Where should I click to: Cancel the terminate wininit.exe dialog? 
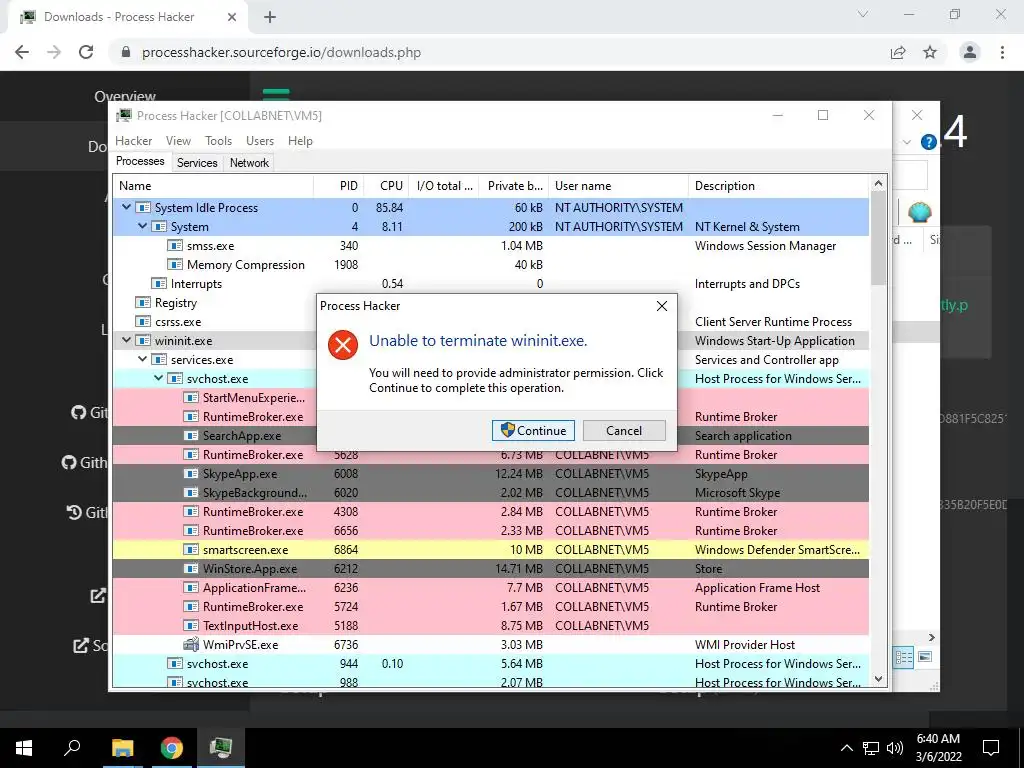pos(624,430)
